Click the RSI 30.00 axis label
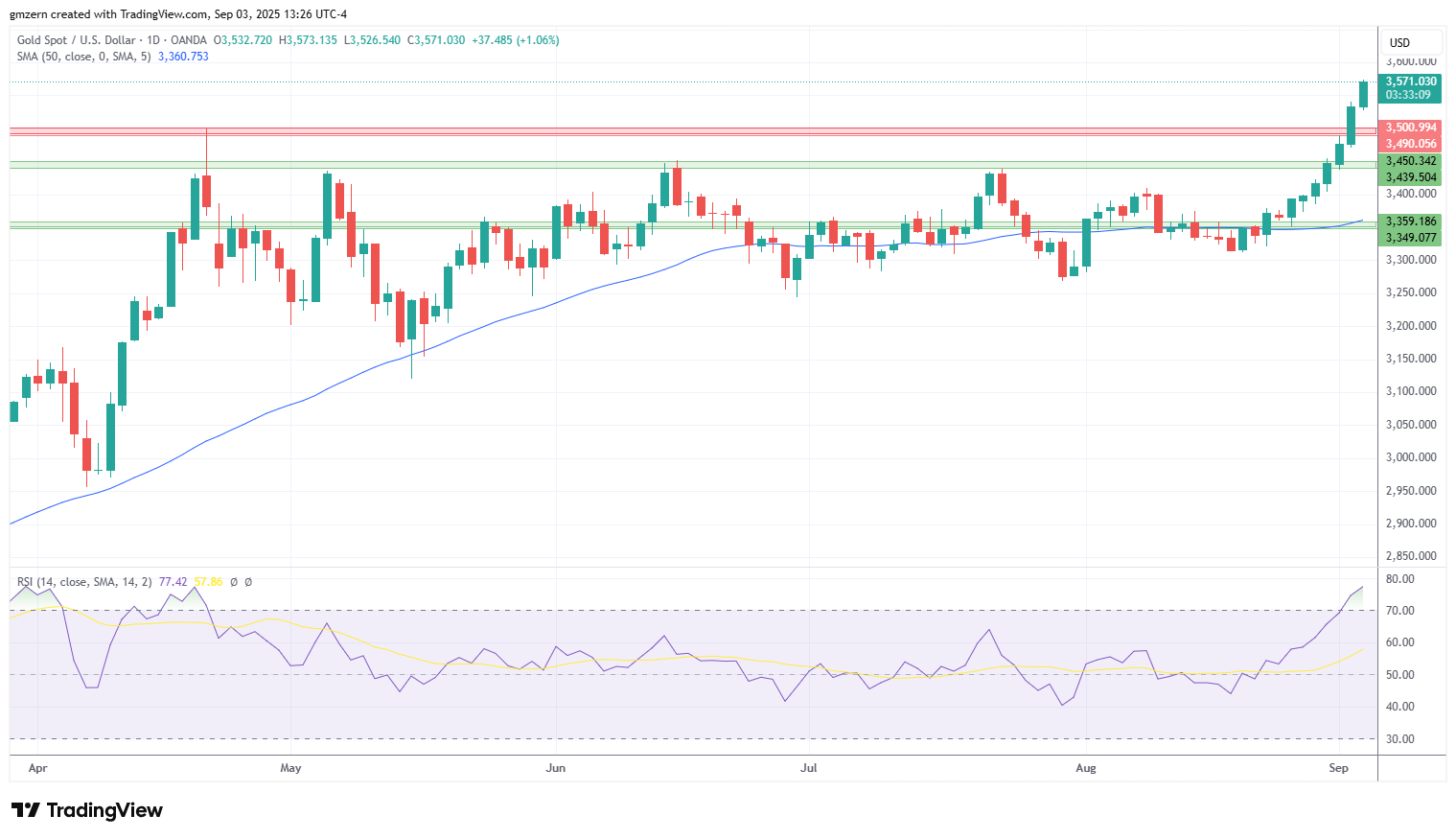This screenshot has width=1456, height=839. (1400, 739)
